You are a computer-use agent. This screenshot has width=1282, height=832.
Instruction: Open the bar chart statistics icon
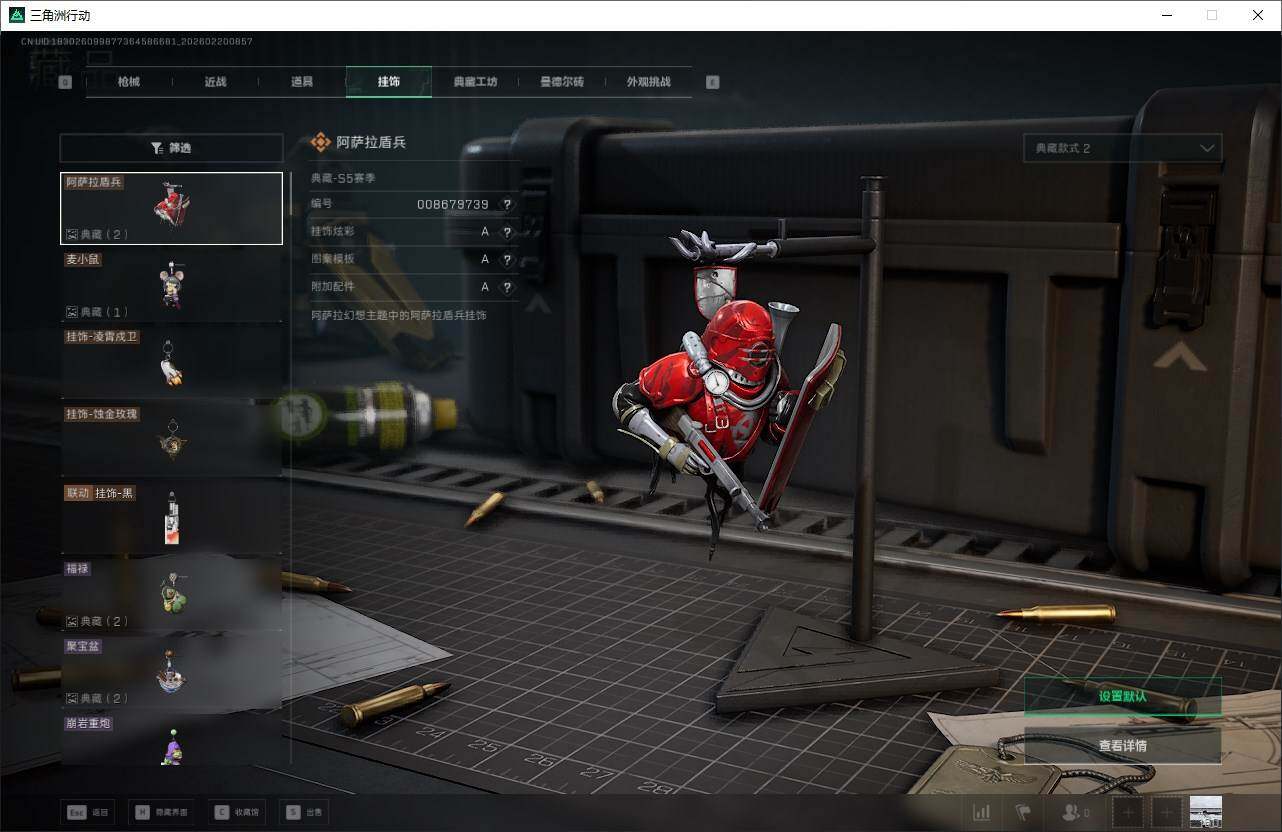tap(982, 813)
